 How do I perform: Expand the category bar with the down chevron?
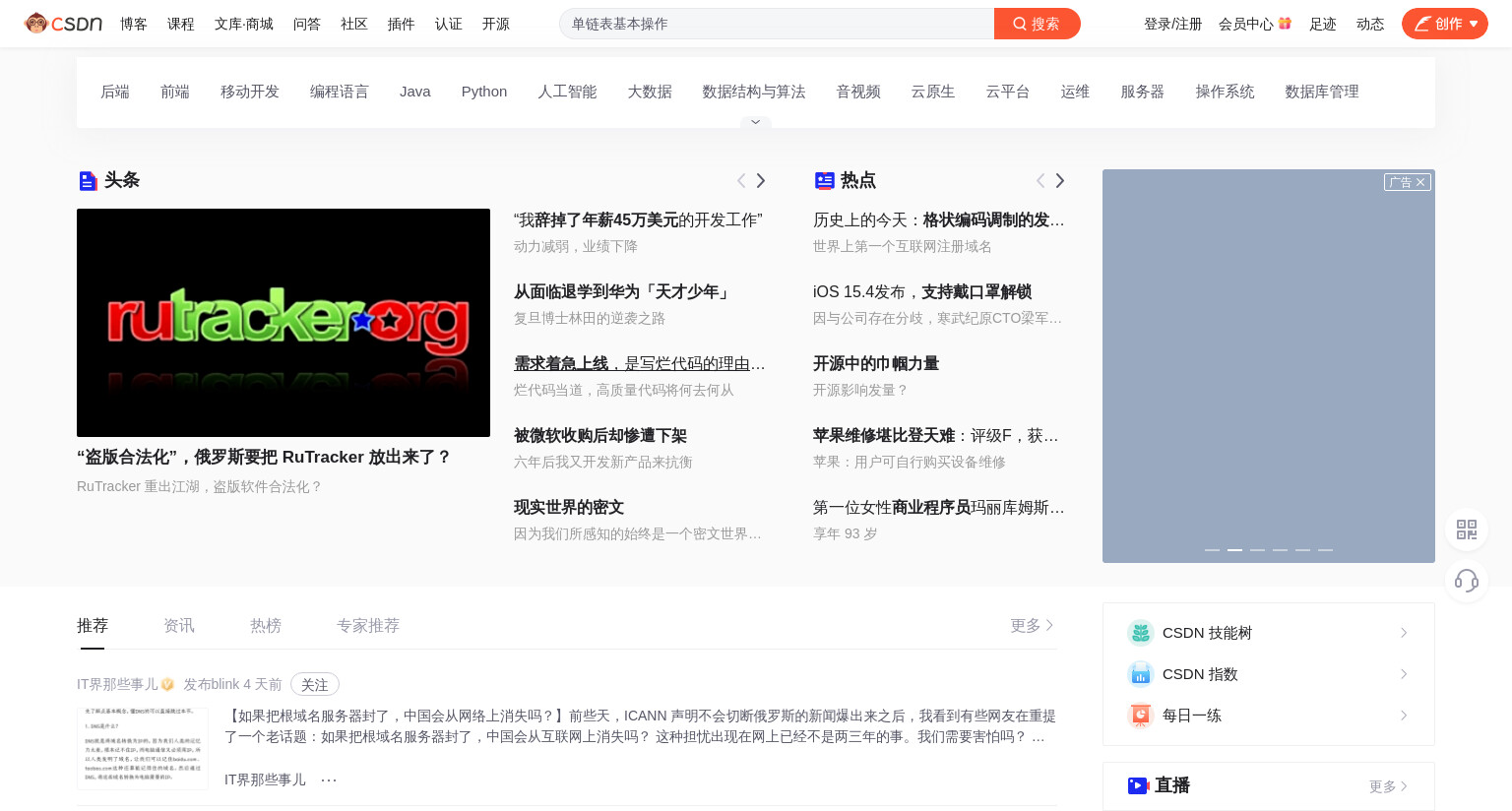coord(755,122)
